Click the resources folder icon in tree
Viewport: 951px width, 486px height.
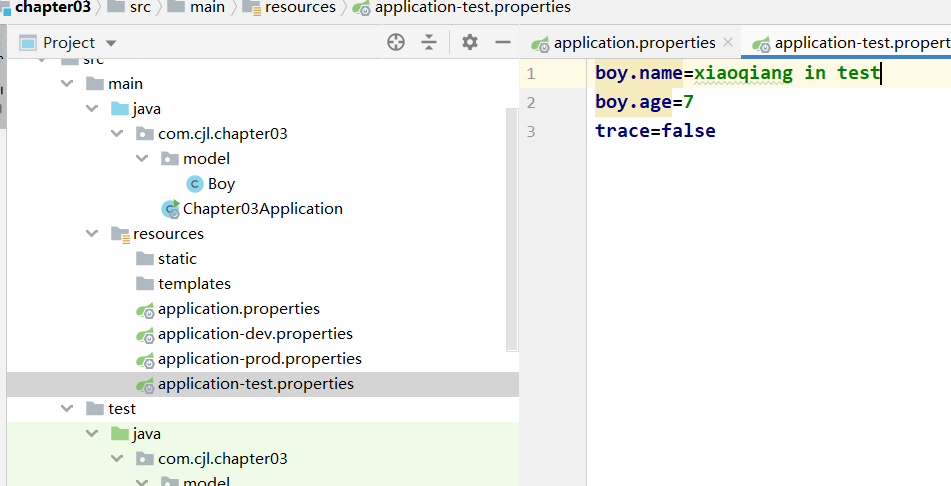click(120, 234)
